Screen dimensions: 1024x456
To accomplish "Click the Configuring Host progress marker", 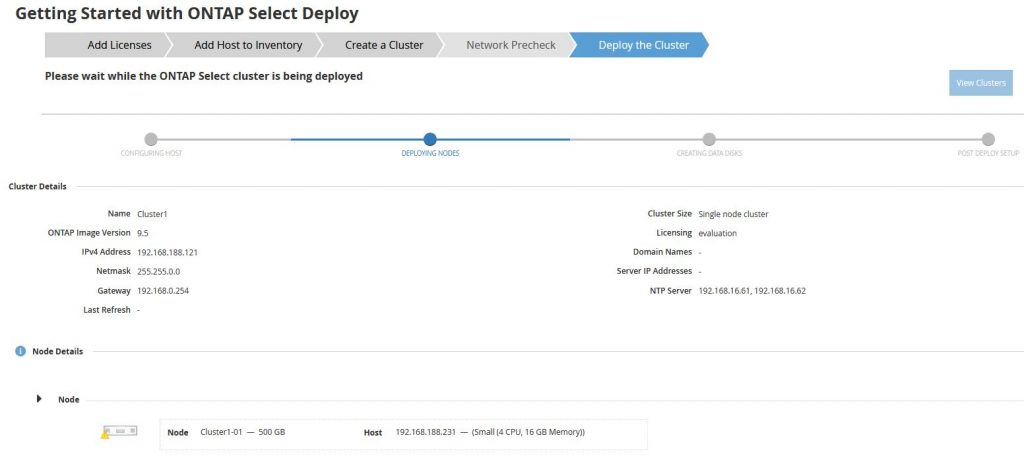I will tap(151, 139).
